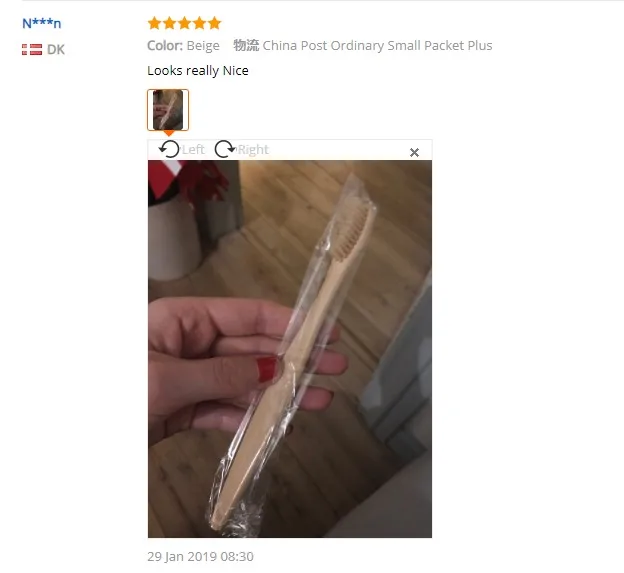
Task: Click the orange pointer below the thumbnail
Action: click(169, 133)
